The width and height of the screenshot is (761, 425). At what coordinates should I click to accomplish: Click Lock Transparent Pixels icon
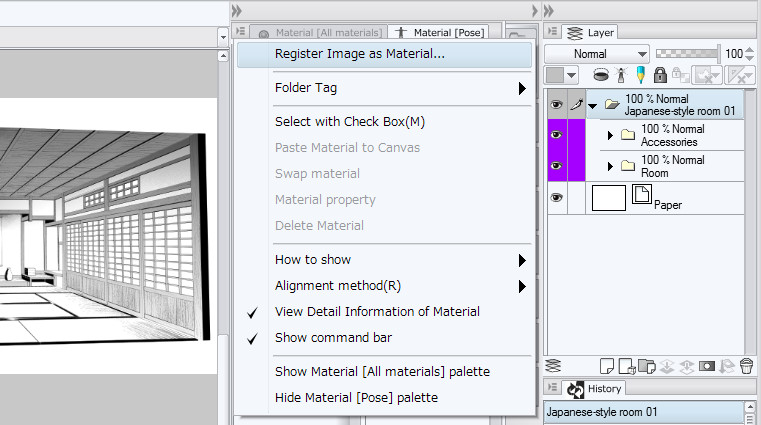[x=680, y=75]
